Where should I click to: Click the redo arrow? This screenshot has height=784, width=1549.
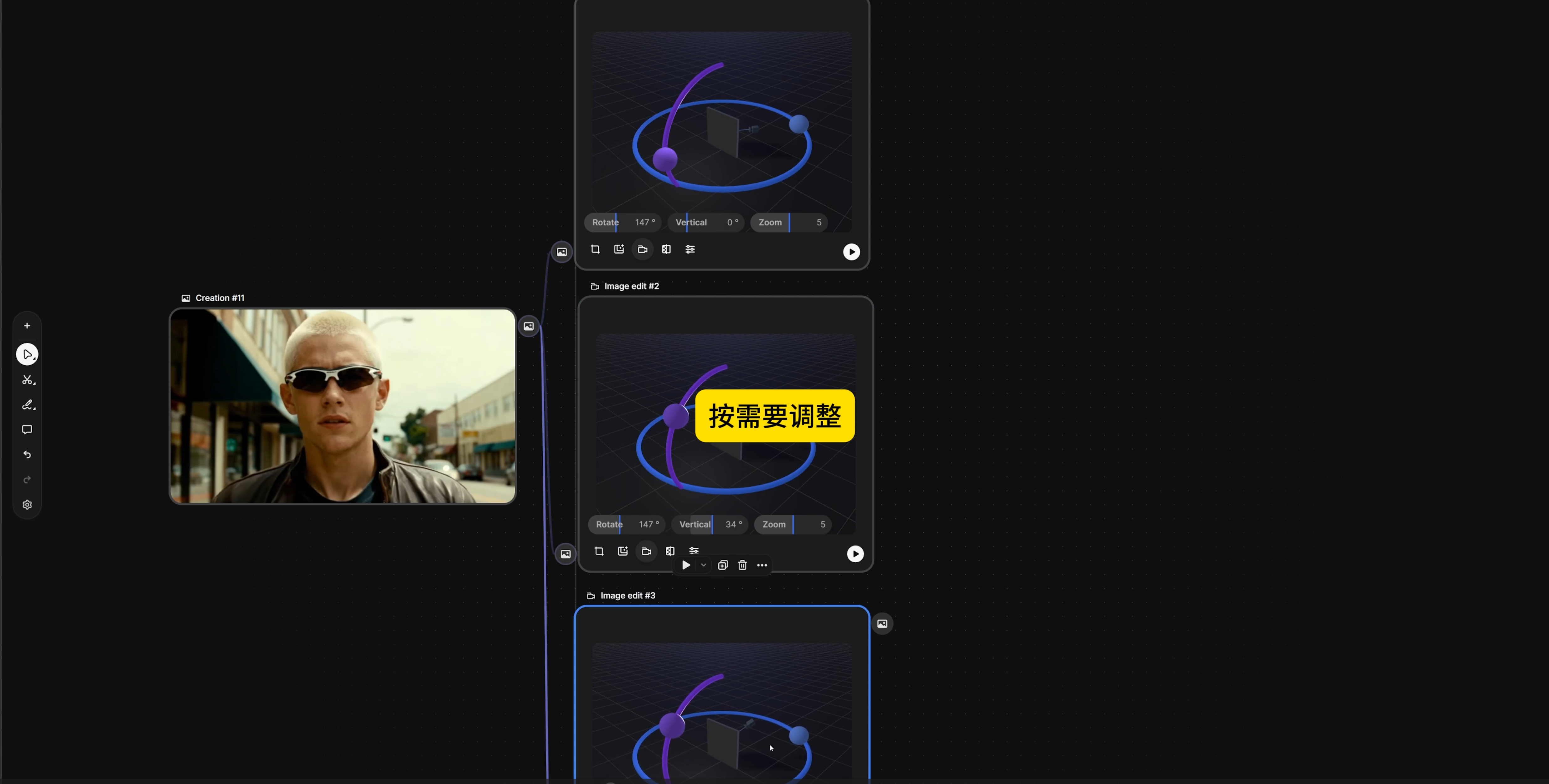27,480
